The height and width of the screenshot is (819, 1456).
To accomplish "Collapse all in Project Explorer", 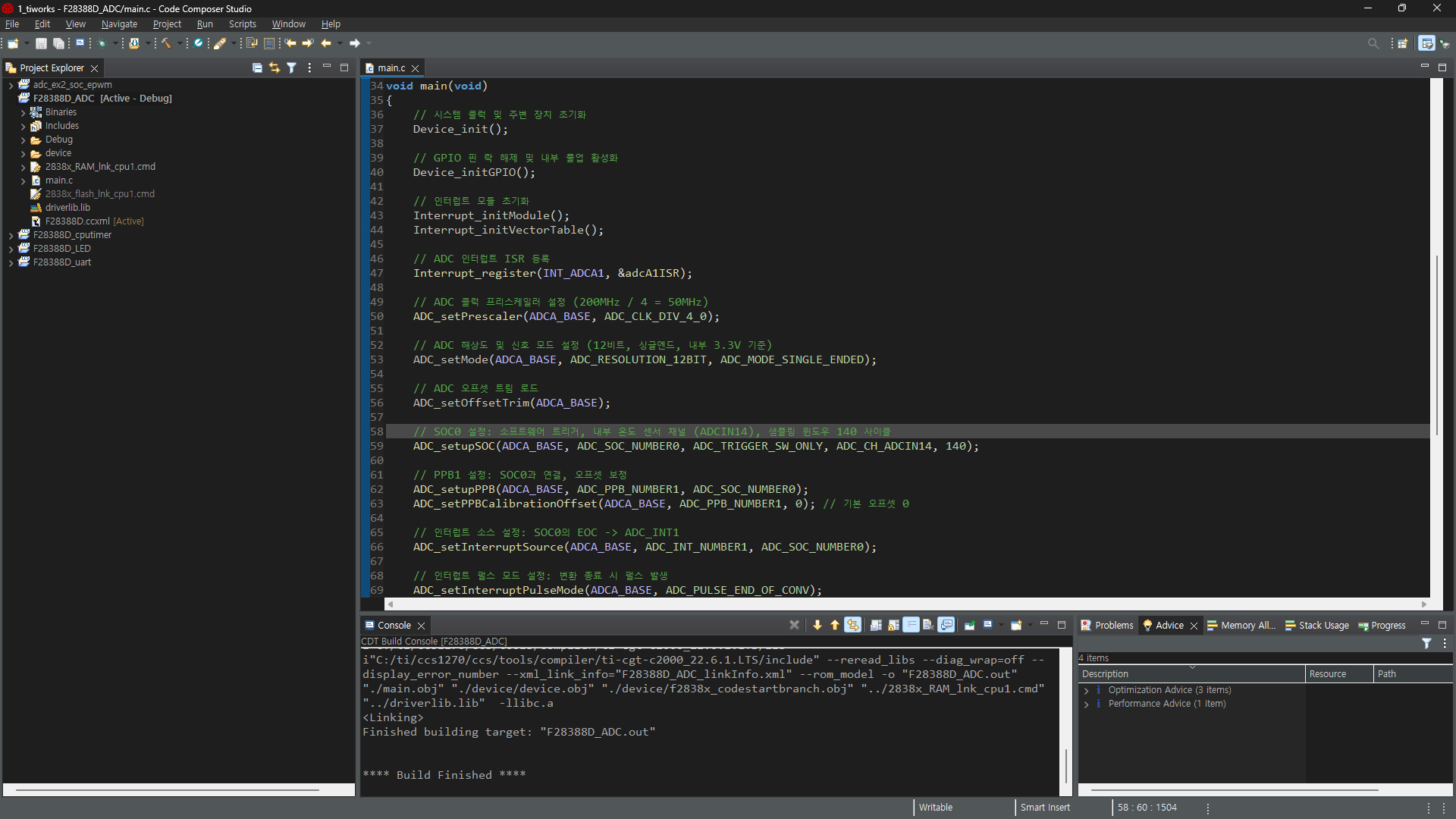I will (x=257, y=67).
